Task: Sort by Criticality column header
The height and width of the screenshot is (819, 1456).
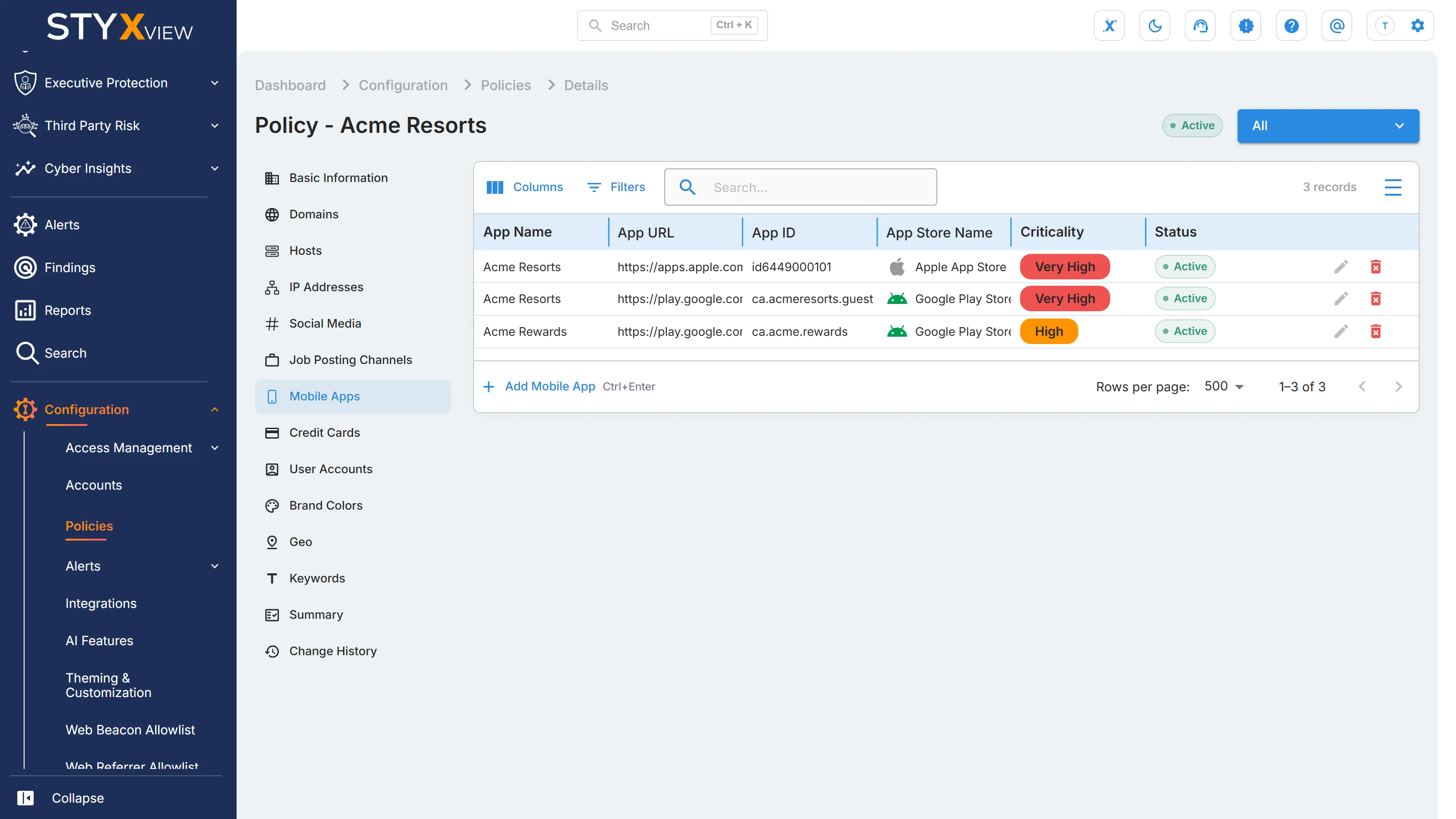Action: coord(1052,233)
